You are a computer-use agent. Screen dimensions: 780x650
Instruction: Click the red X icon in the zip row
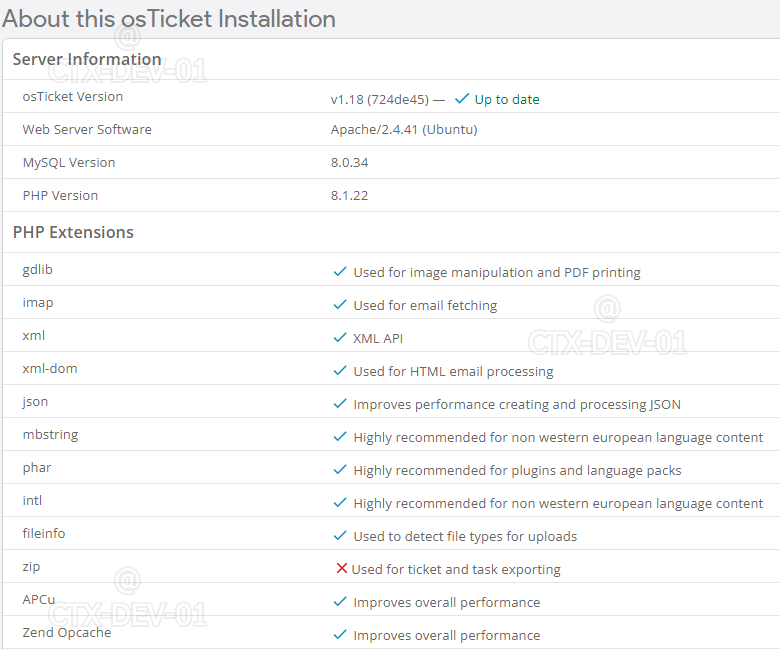tap(341, 568)
